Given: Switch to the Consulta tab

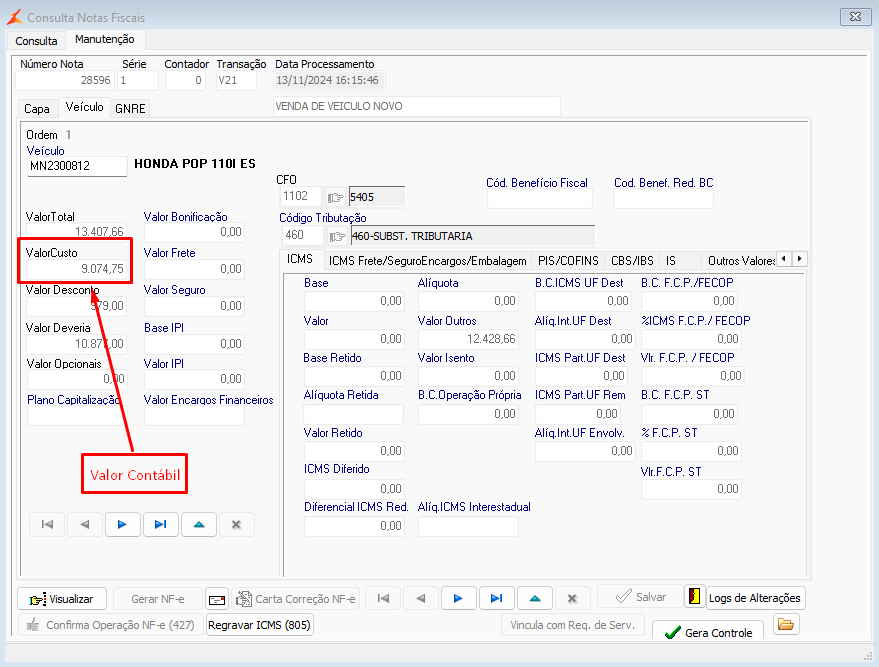Looking at the screenshot, I should [x=36, y=41].
